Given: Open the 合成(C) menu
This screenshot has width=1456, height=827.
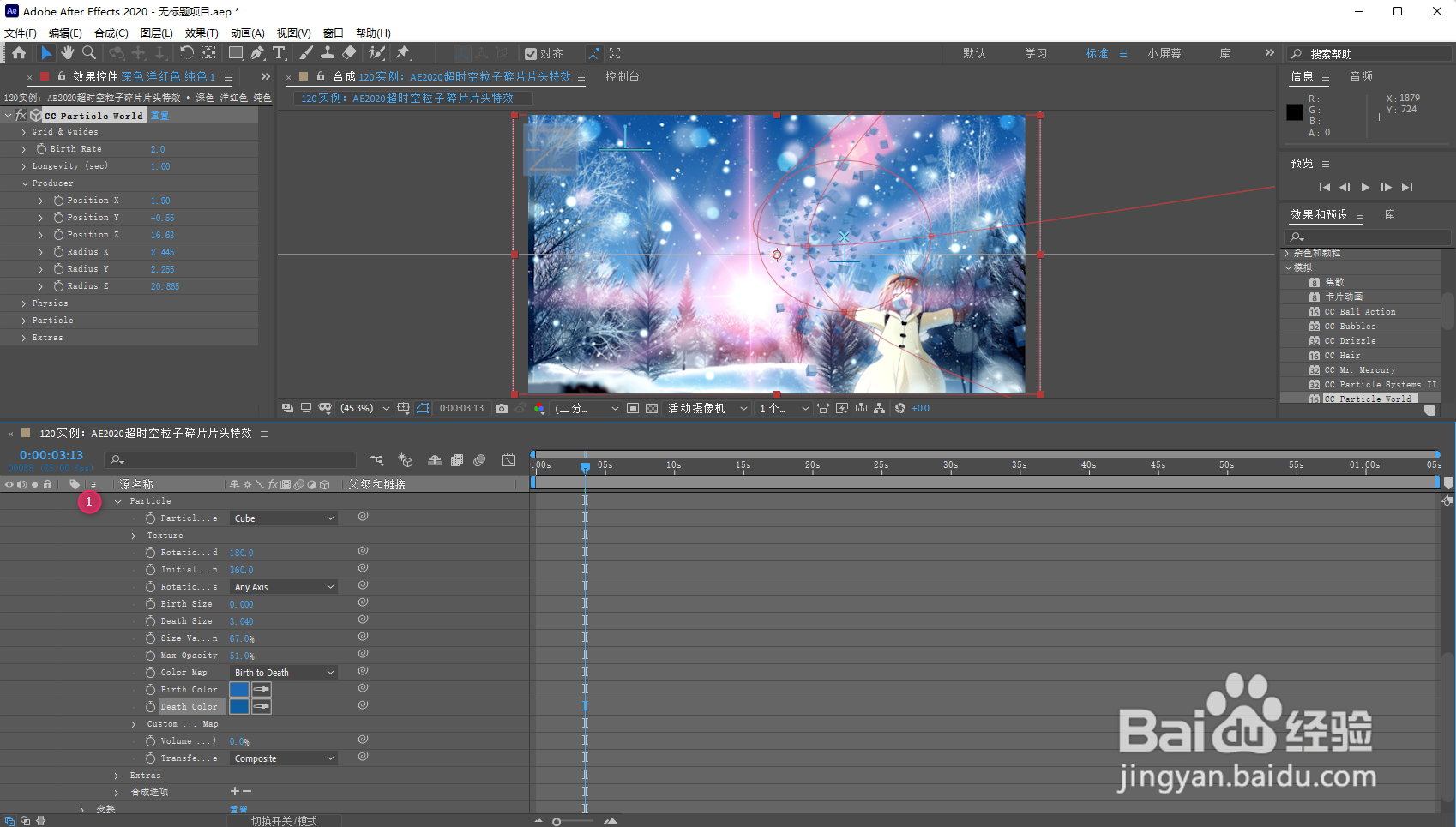Looking at the screenshot, I should pyautogui.click(x=111, y=33).
